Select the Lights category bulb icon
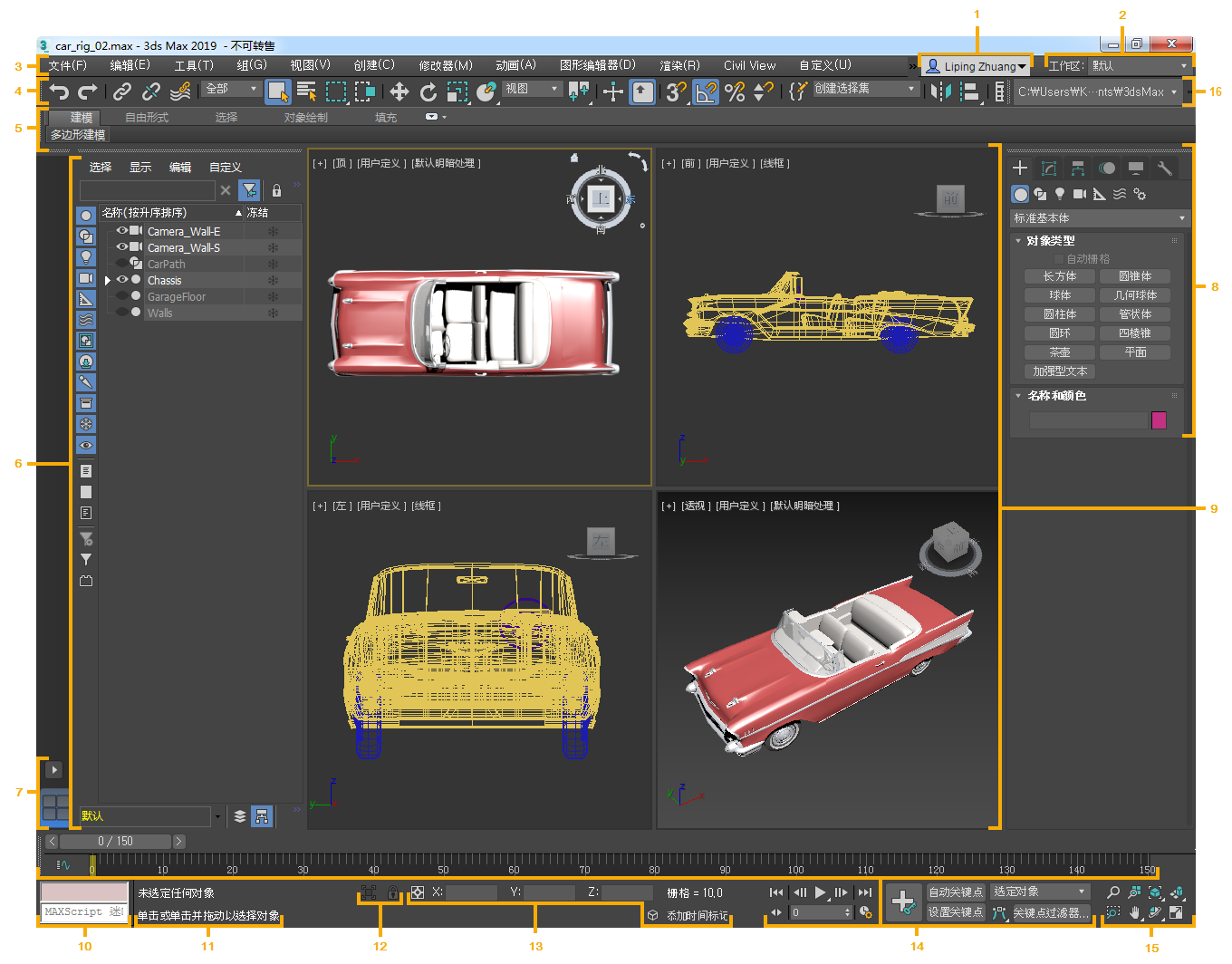Viewport: 1232px width, 964px height. [1060, 194]
